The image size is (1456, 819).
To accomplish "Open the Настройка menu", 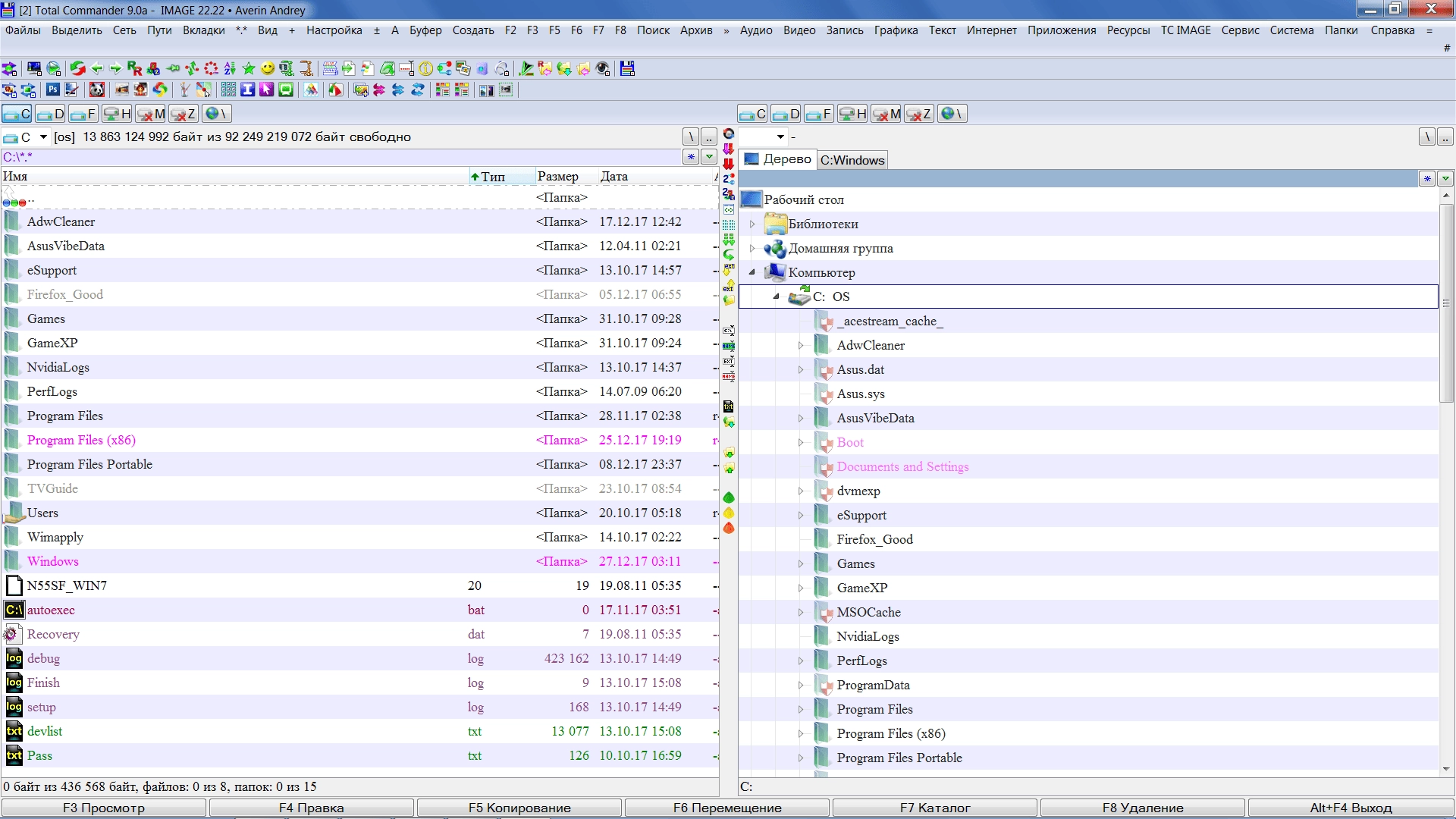I will [x=334, y=30].
